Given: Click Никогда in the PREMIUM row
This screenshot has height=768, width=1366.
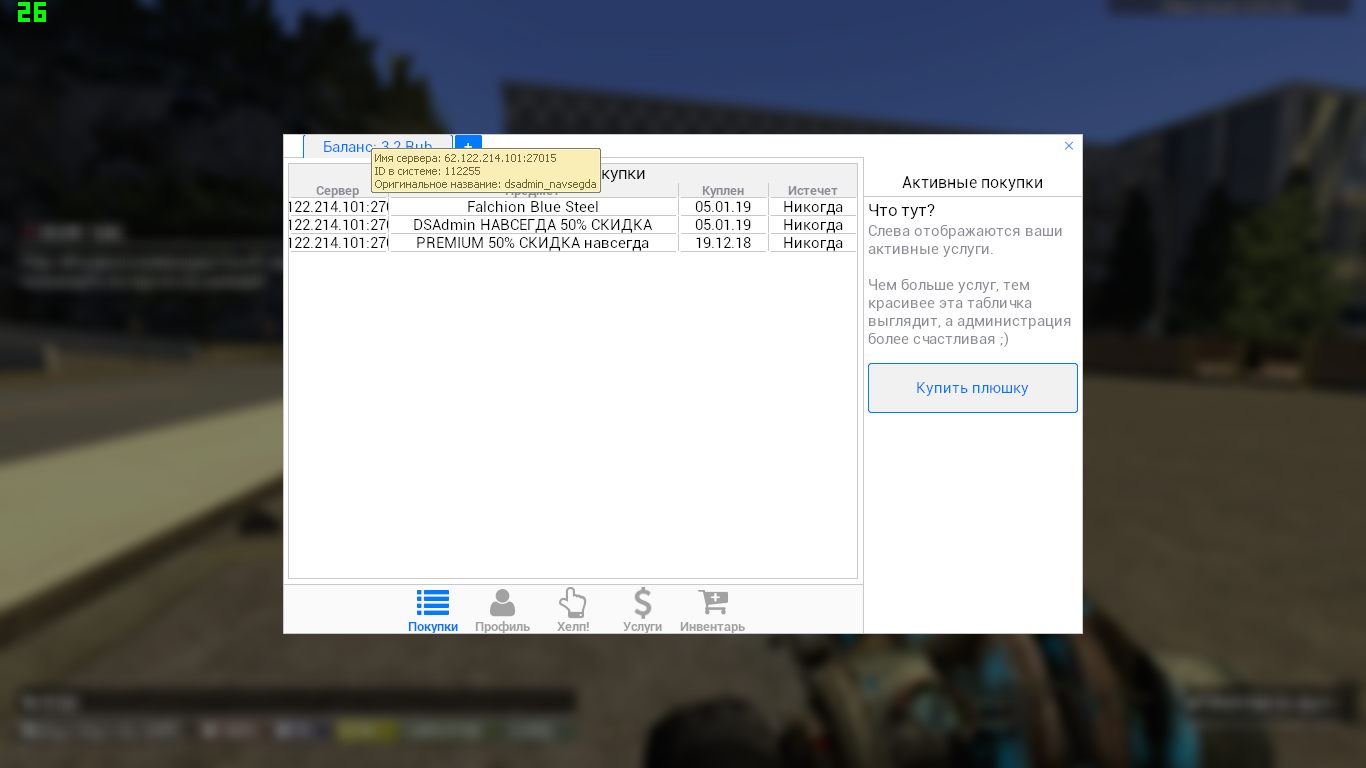Looking at the screenshot, I should coord(812,243).
